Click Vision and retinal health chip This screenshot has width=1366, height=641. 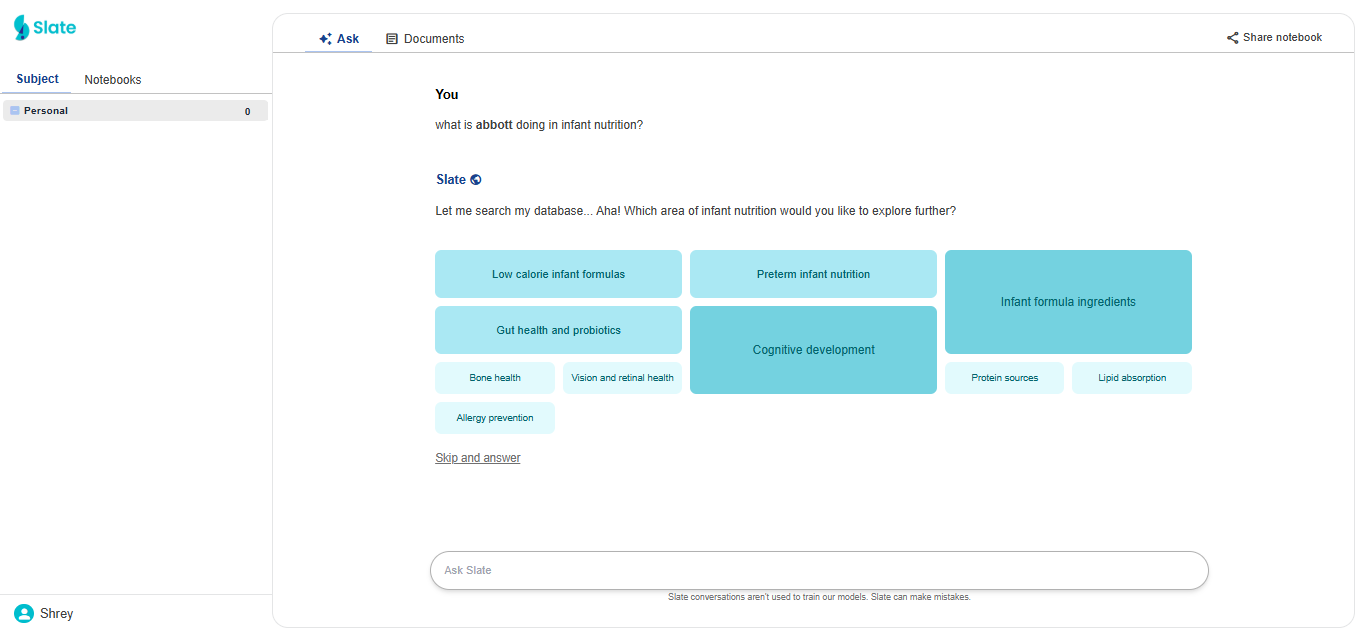622,378
